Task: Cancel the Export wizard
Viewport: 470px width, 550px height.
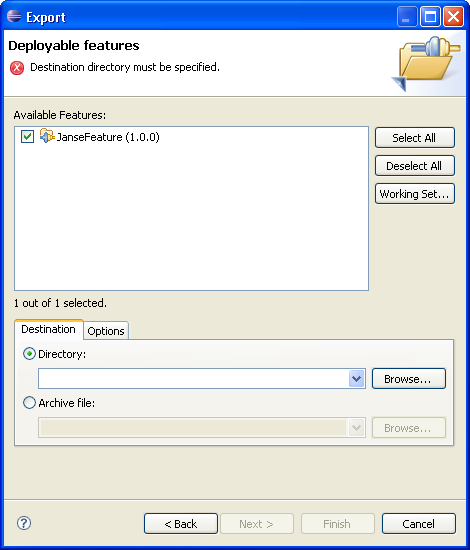Action: tap(419, 524)
